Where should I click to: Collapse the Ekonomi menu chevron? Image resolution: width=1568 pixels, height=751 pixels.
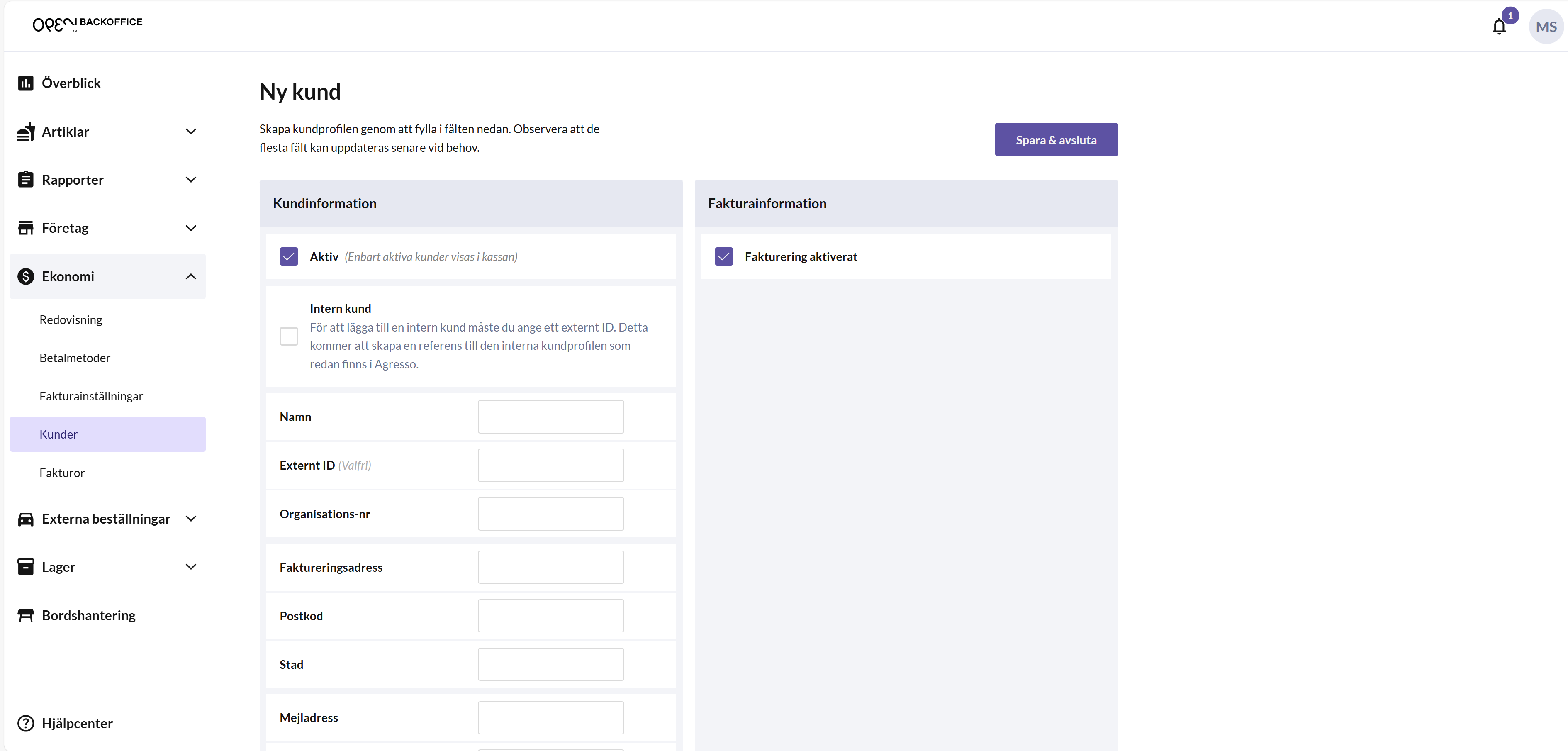pos(190,276)
